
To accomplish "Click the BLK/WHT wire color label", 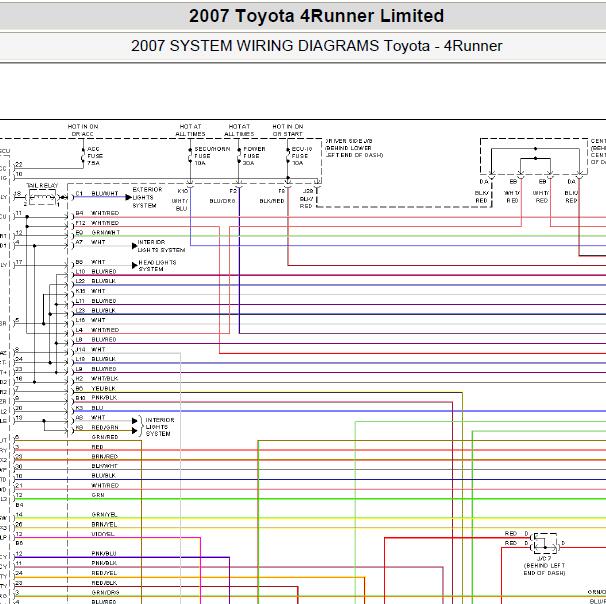I will pyautogui.click(x=104, y=466).
